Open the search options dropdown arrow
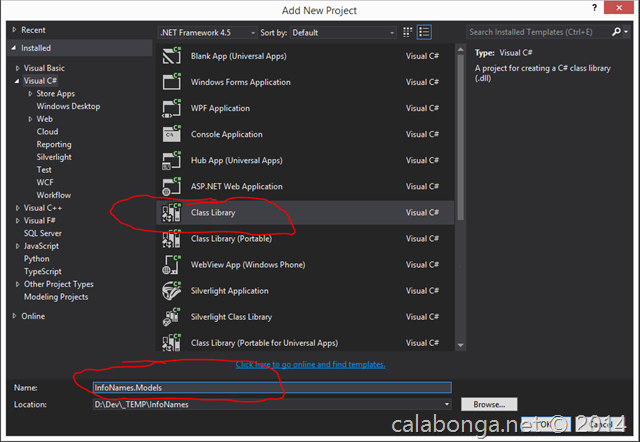This screenshot has height=442, width=640. tap(626, 32)
